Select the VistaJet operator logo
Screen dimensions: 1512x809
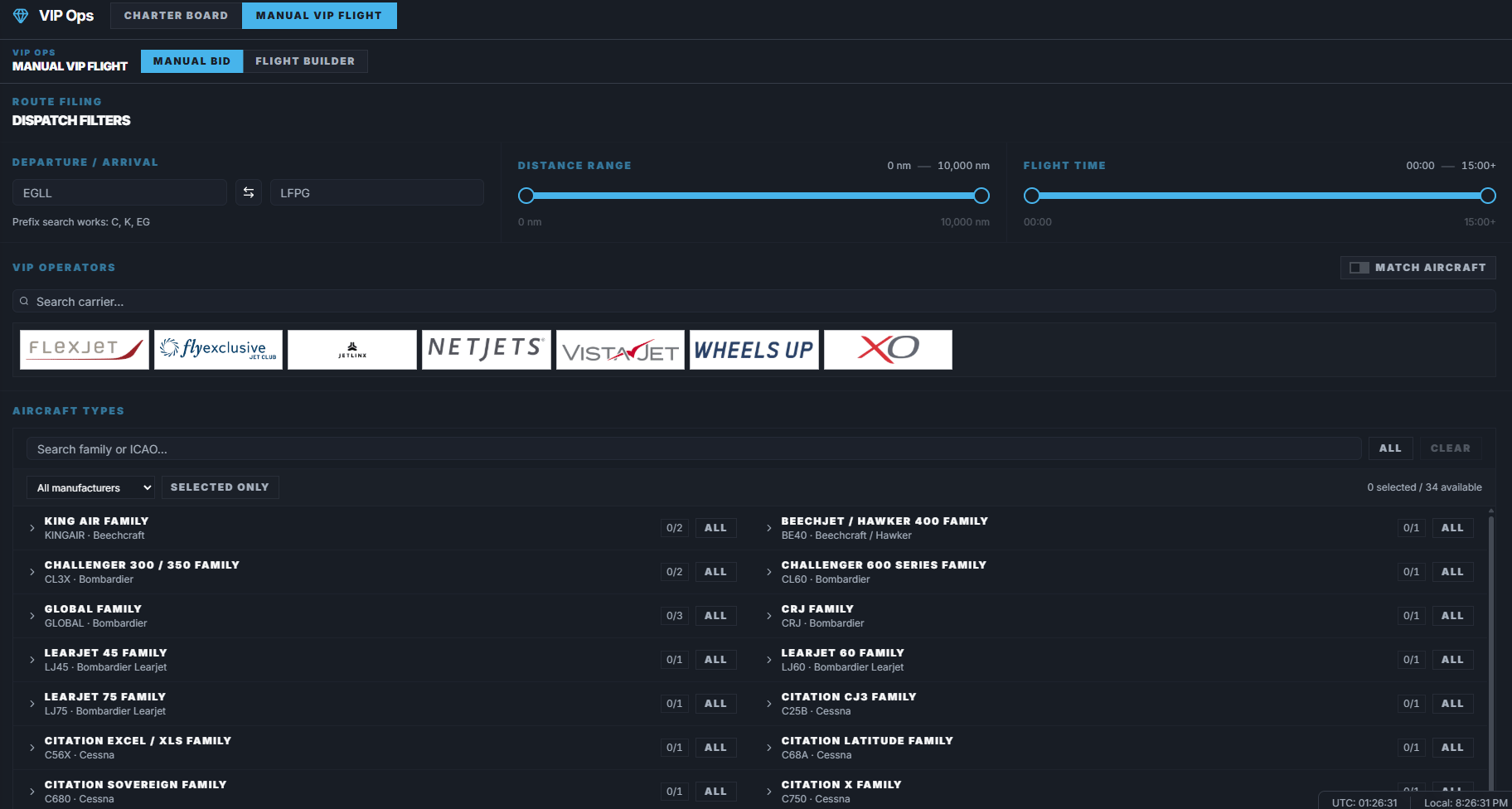(620, 350)
